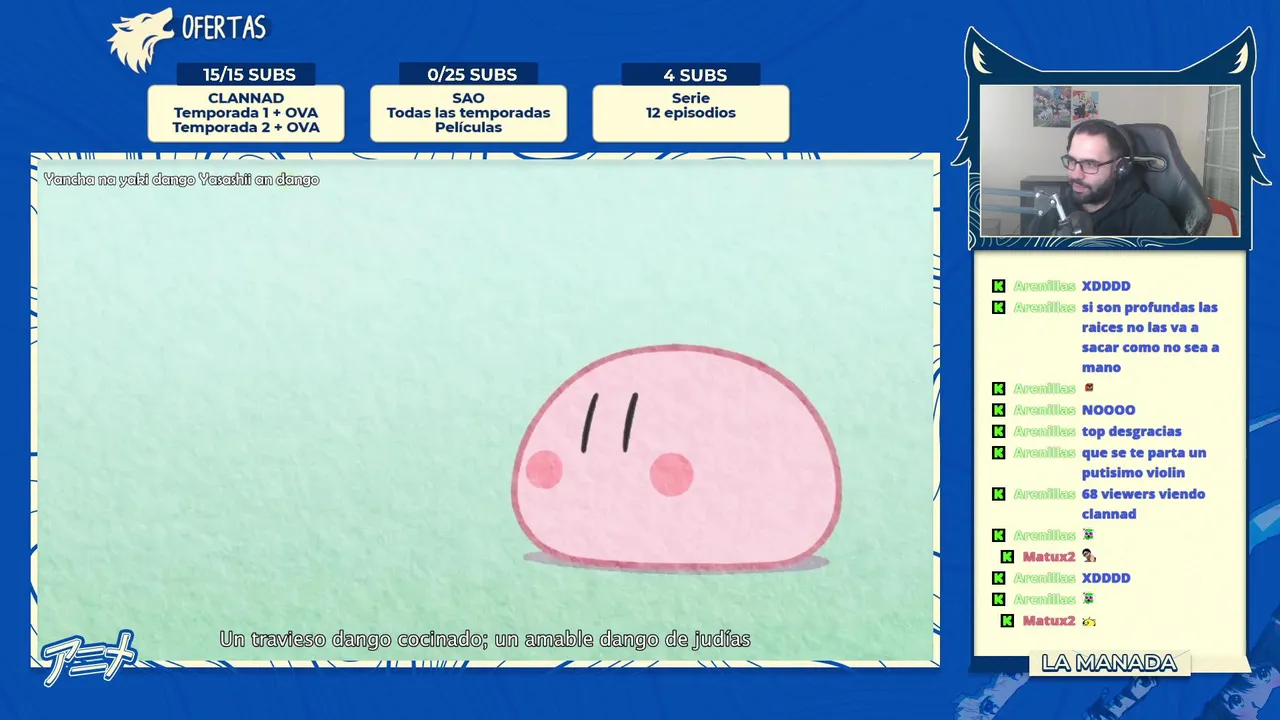Click the 'que se te parta un putisimo violin' message
Screen dimensions: 1280x720
[1144, 463]
